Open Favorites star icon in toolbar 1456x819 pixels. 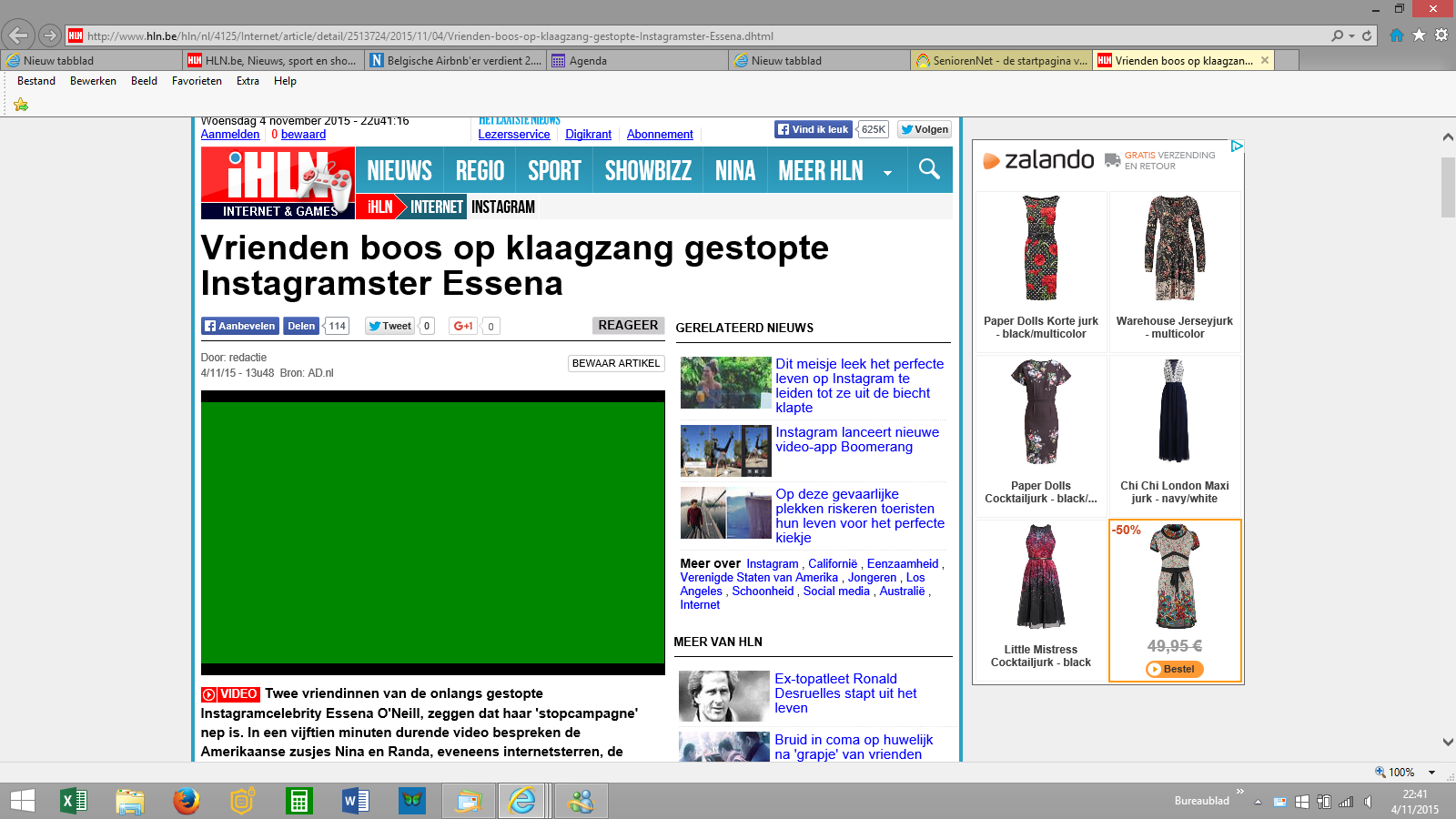[x=1419, y=35]
